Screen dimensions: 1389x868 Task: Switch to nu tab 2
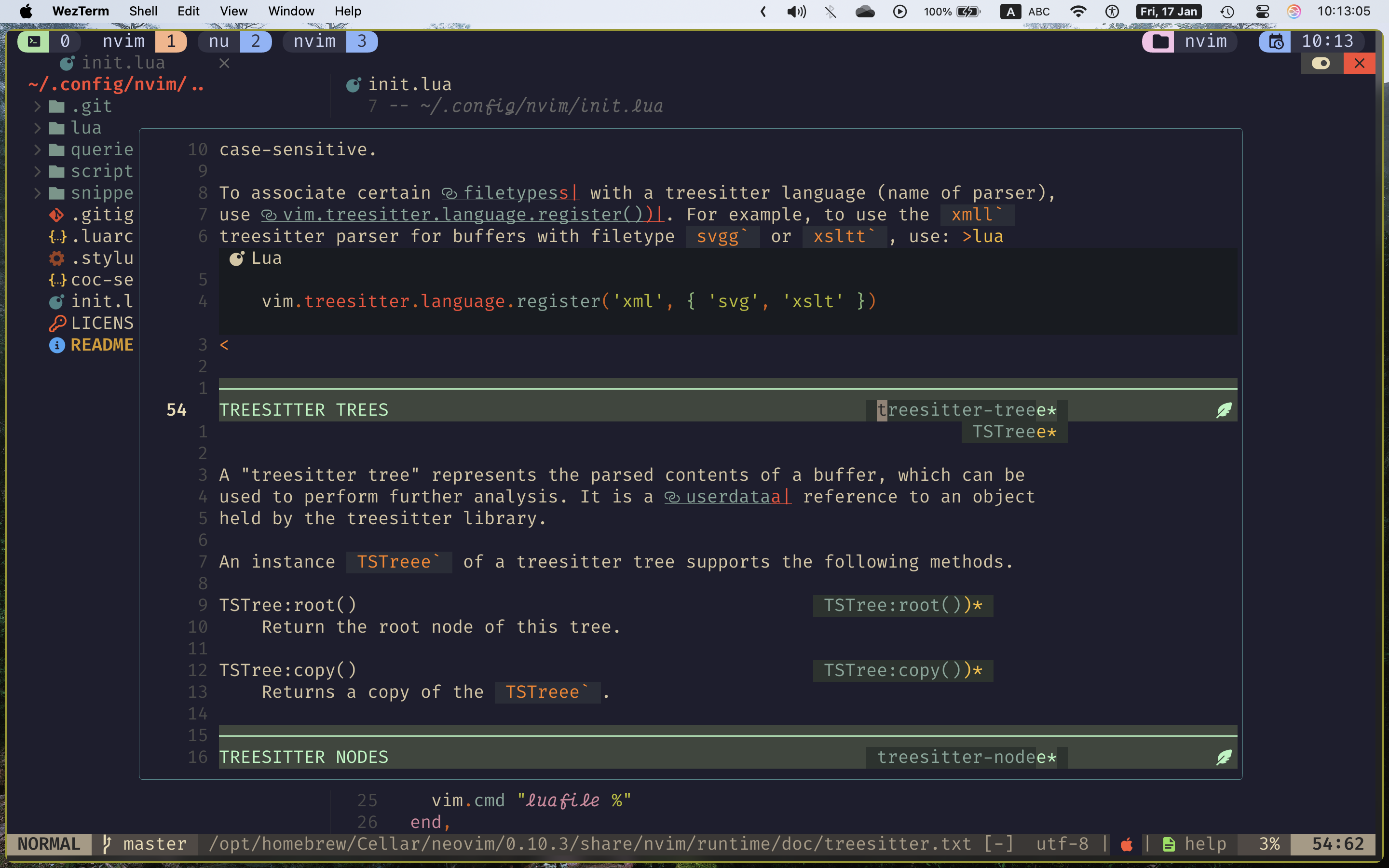(234, 41)
